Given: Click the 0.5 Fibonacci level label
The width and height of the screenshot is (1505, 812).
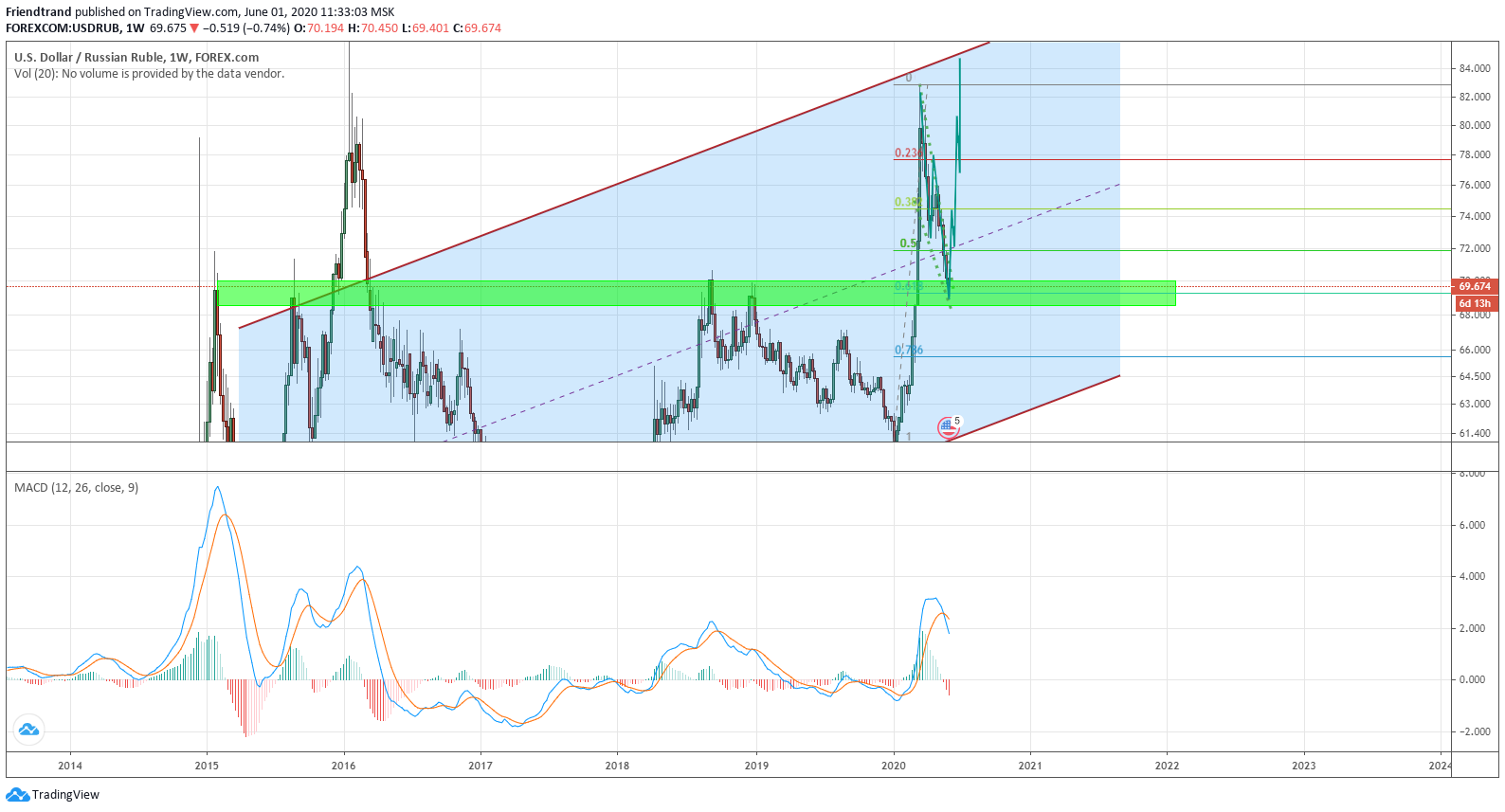Looking at the screenshot, I should tap(908, 244).
